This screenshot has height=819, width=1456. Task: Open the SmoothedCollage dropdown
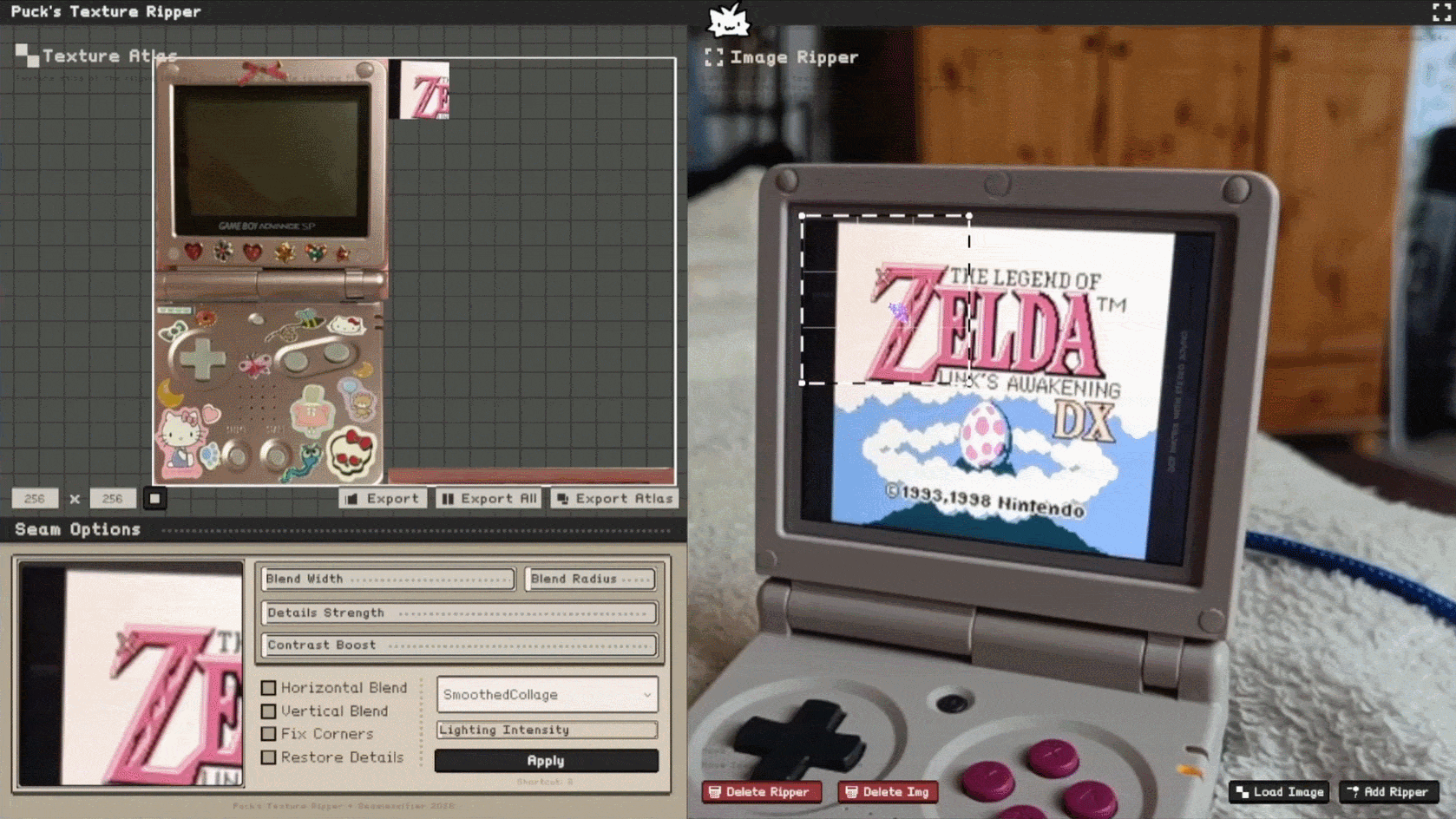click(x=547, y=695)
